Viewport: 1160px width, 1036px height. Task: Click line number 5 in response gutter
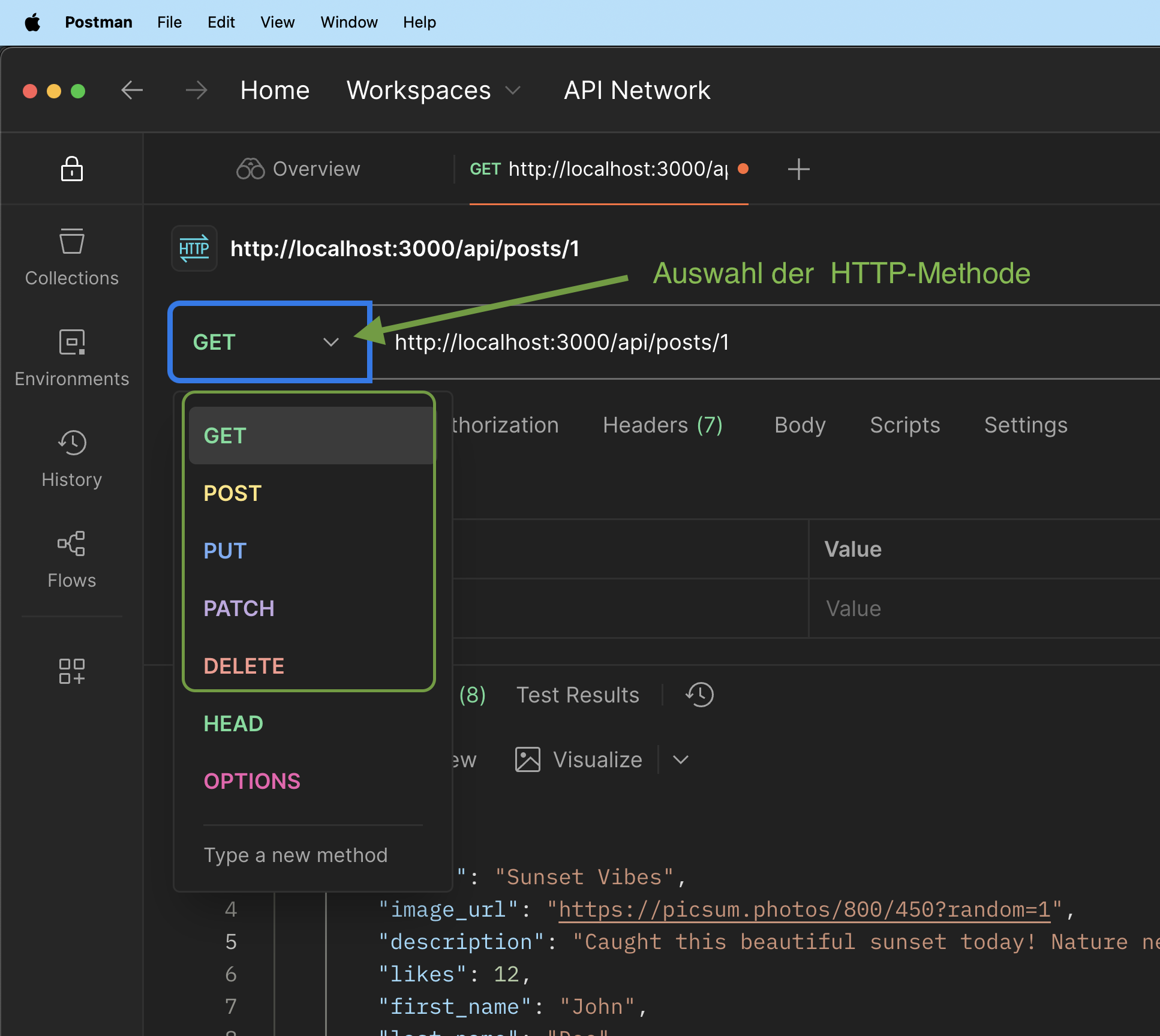(x=231, y=942)
